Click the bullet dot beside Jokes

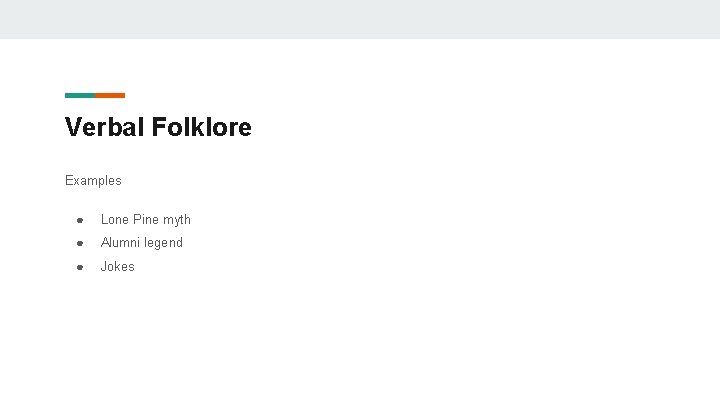point(78,267)
